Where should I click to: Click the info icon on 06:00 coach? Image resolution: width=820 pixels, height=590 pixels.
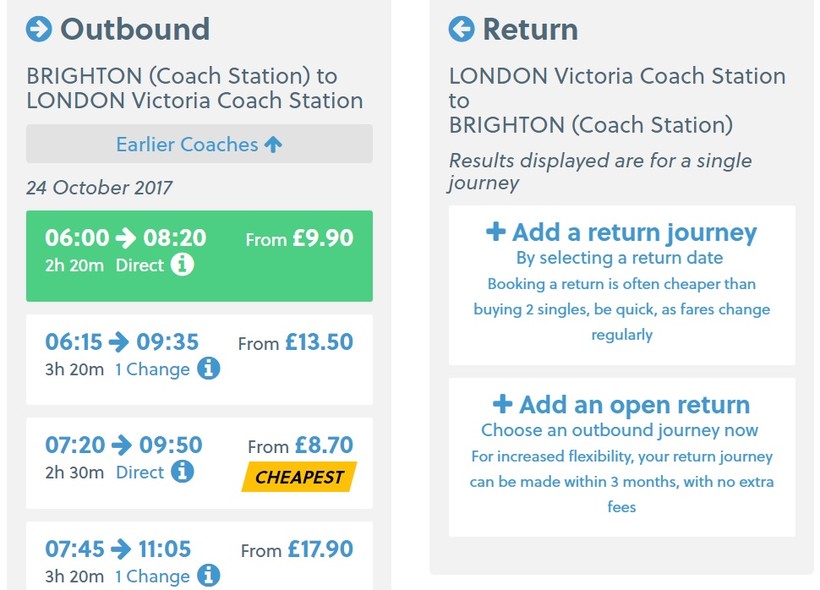(181, 265)
